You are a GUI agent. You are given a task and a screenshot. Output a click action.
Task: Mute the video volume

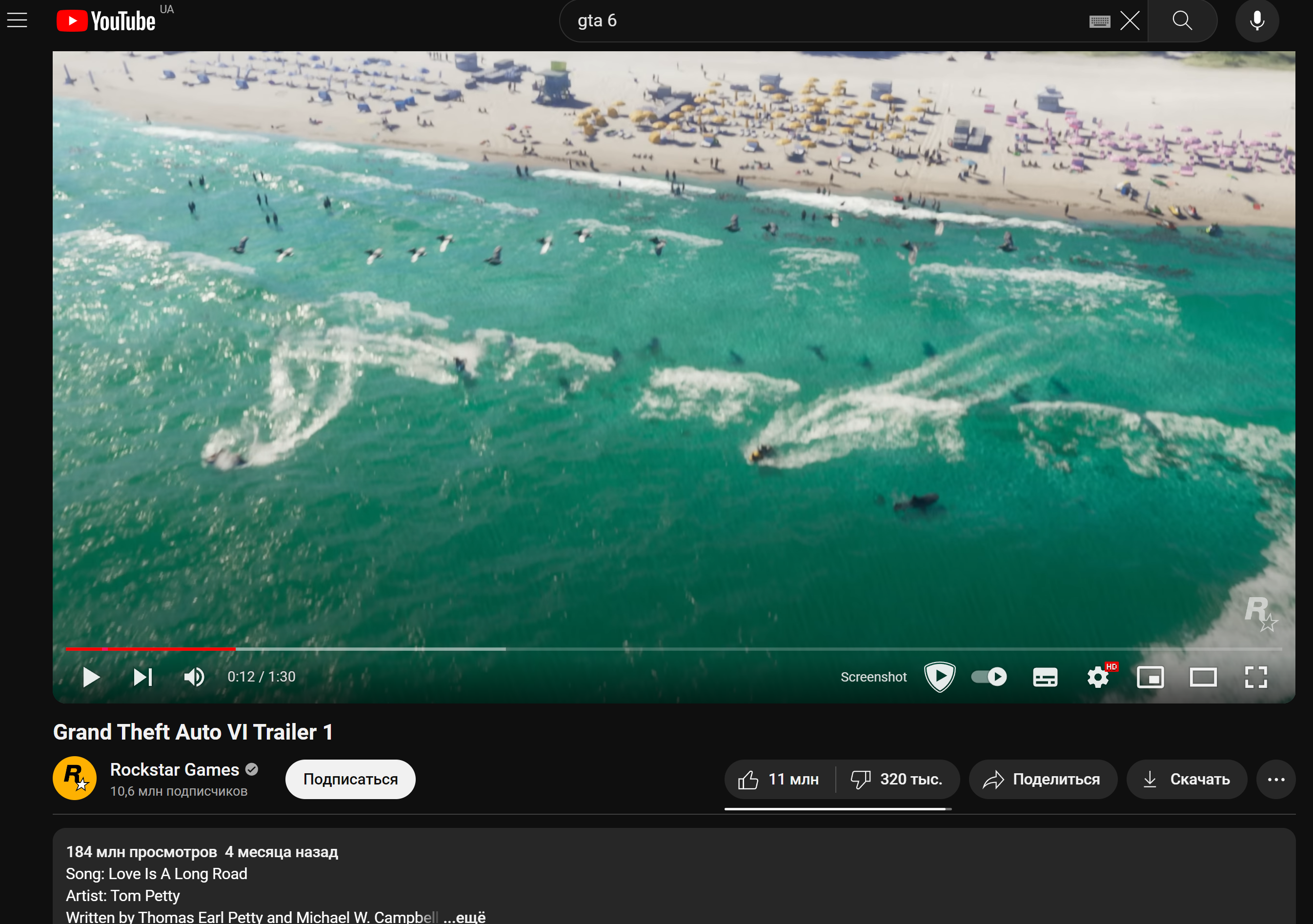(194, 677)
